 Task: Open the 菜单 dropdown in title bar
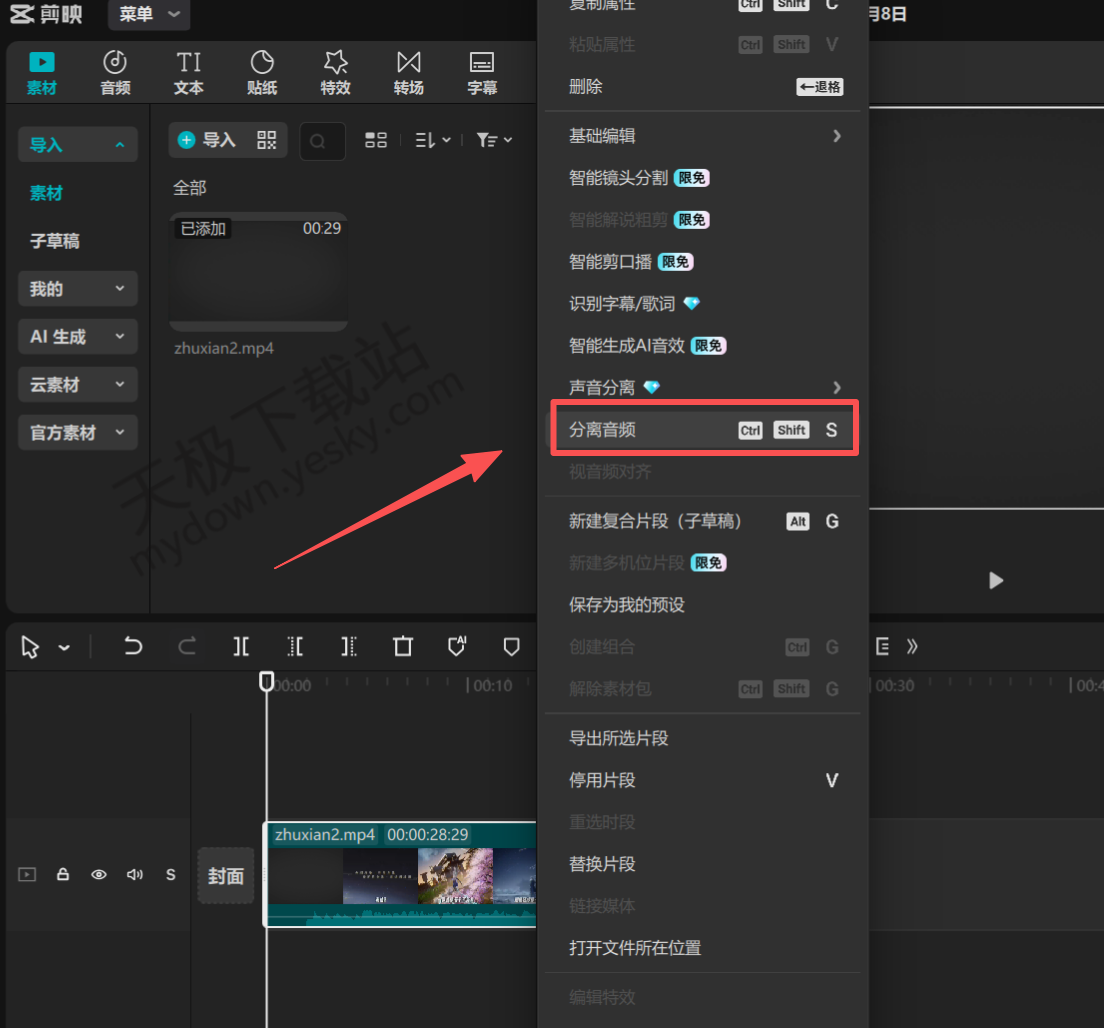tap(149, 14)
